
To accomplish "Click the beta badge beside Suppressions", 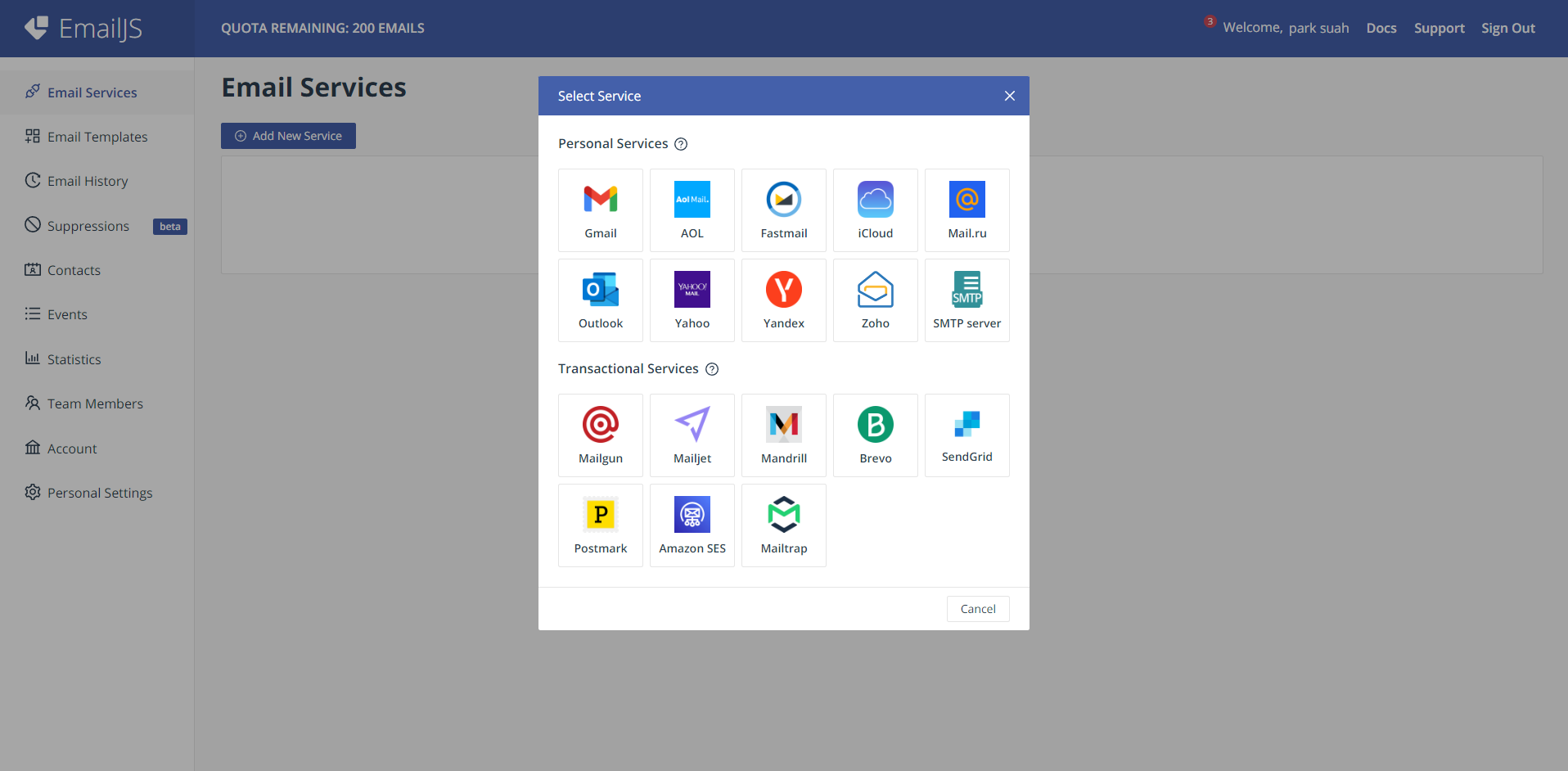I will pos(170,227).
